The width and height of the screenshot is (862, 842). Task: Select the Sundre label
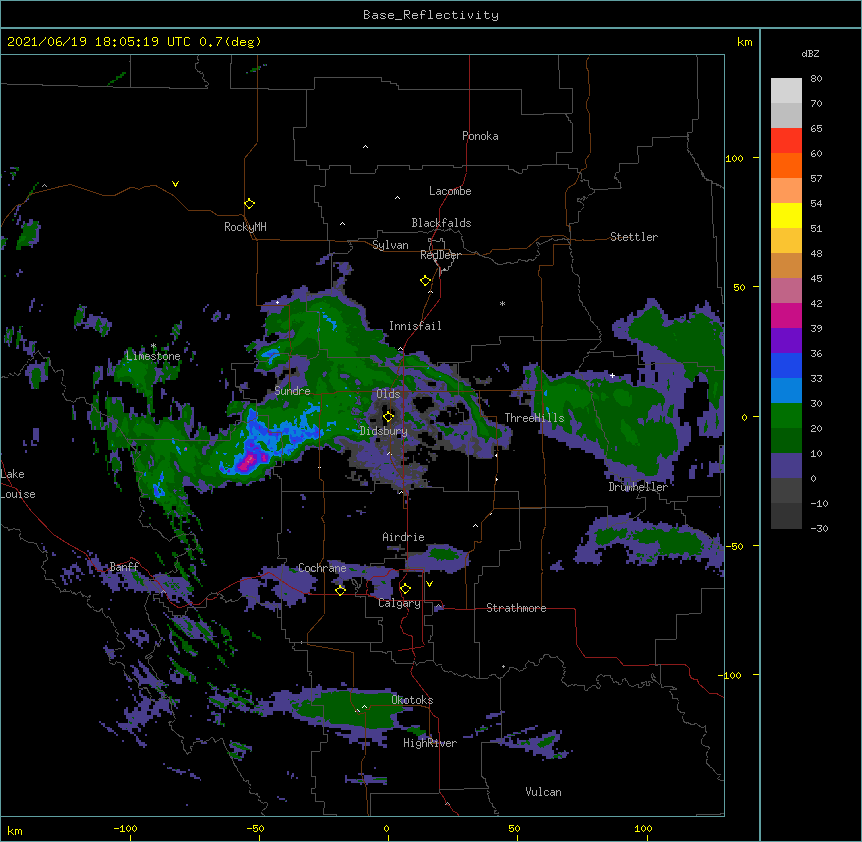pos(292,391)
